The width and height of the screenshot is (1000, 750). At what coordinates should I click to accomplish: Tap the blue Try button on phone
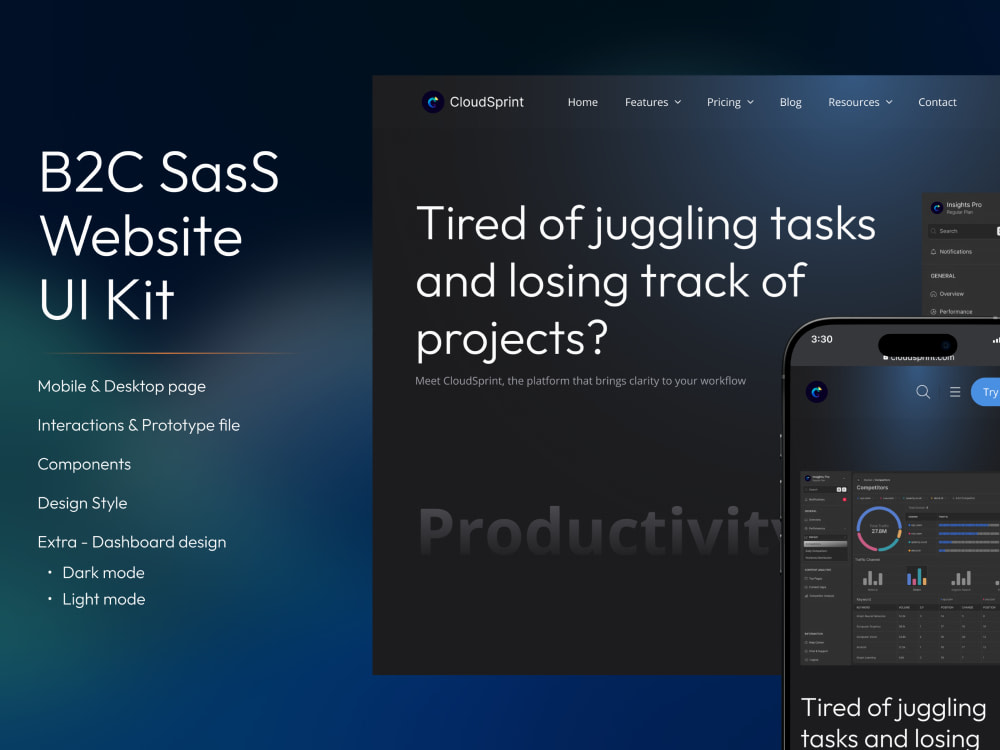pyautogui.click(x=985, y=392)
